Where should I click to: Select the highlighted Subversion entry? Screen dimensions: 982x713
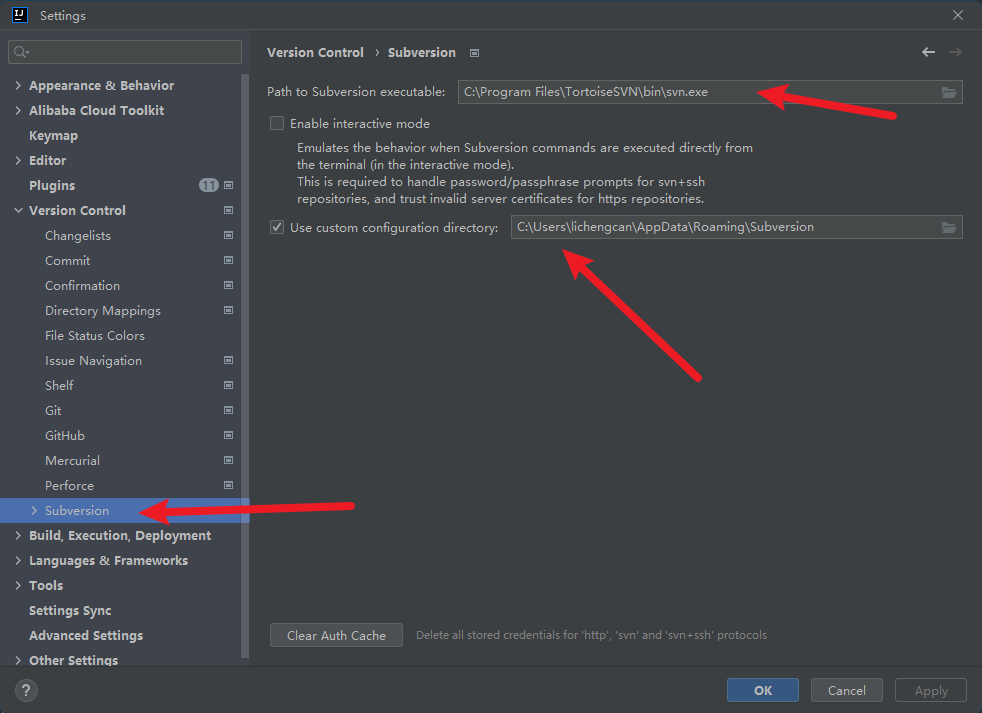(x=125, y=511)
